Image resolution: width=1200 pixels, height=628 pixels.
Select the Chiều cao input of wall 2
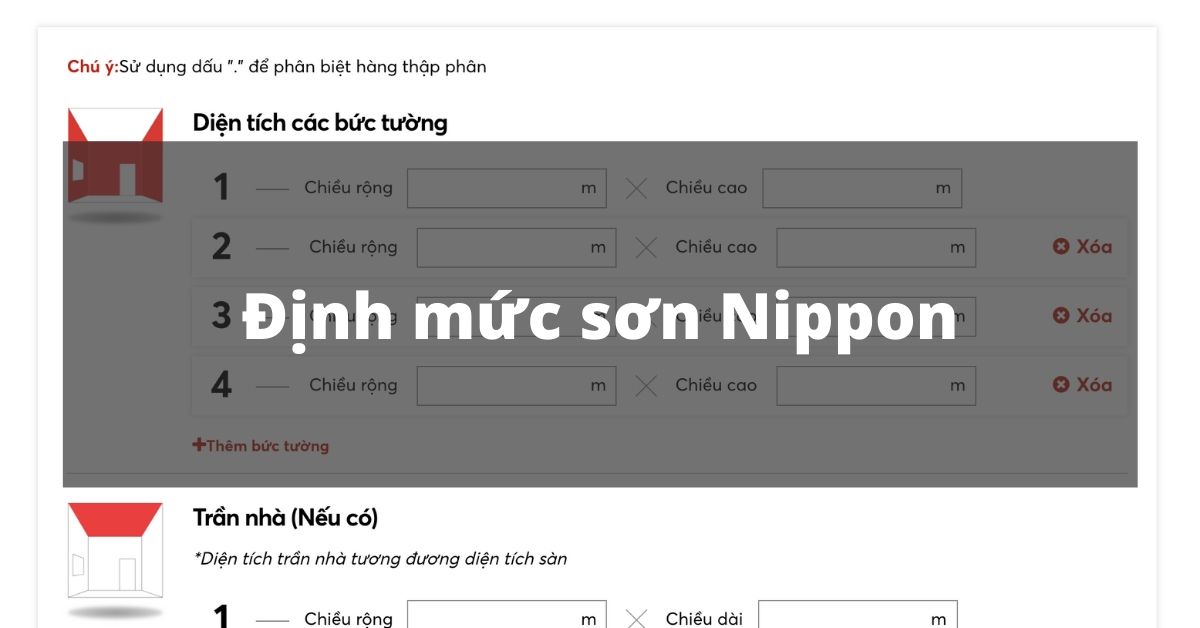click(865, 248)
